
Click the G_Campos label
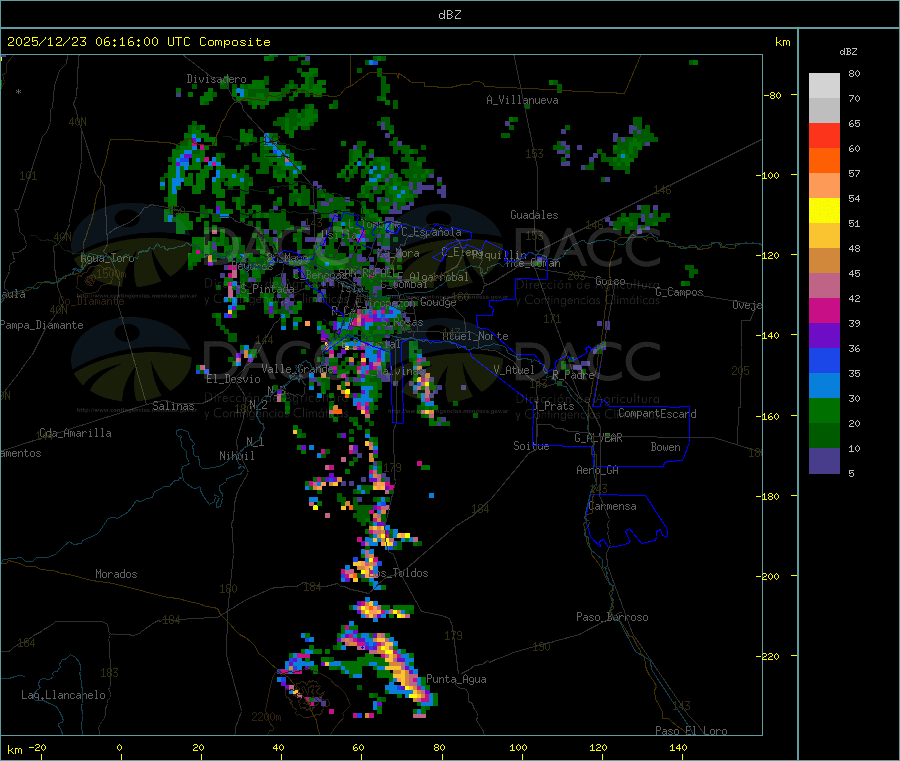click(x=680, y=292)
